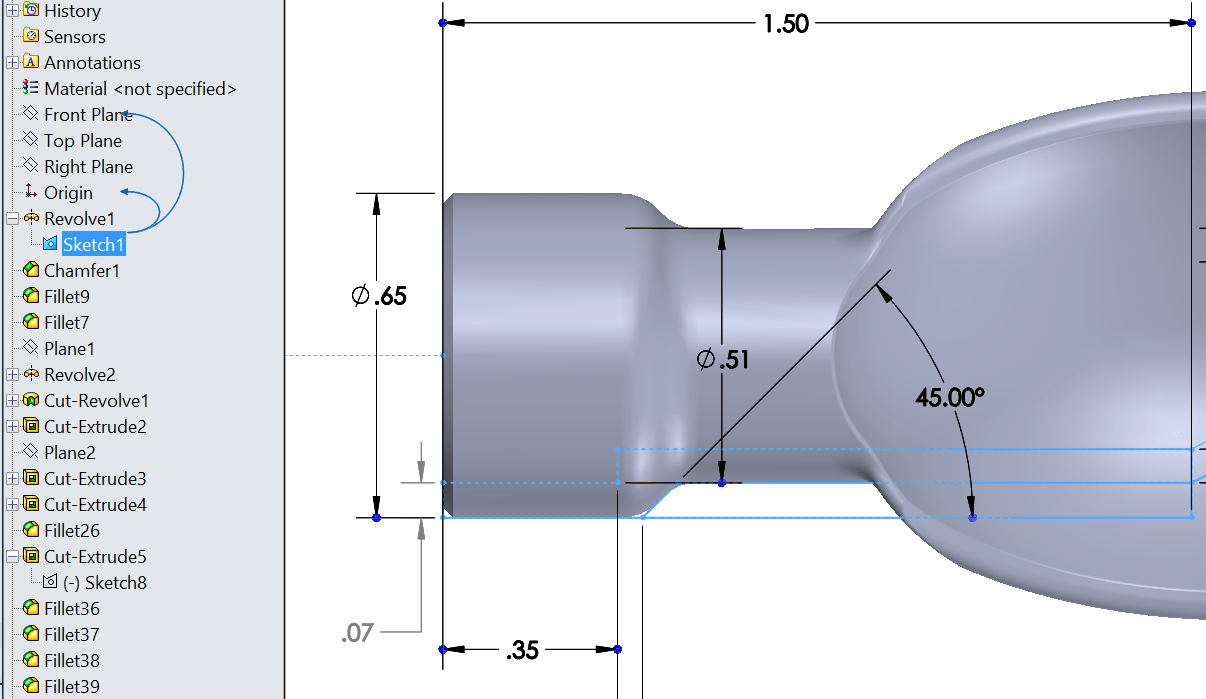Click the Right Plane icon
Viewport: 1206px width, 699px height.
tap(30, 166)
